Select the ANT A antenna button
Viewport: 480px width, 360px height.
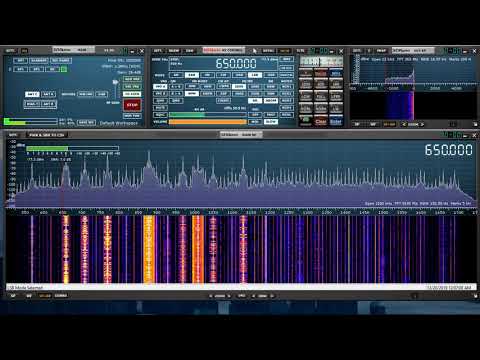(49, 94)
